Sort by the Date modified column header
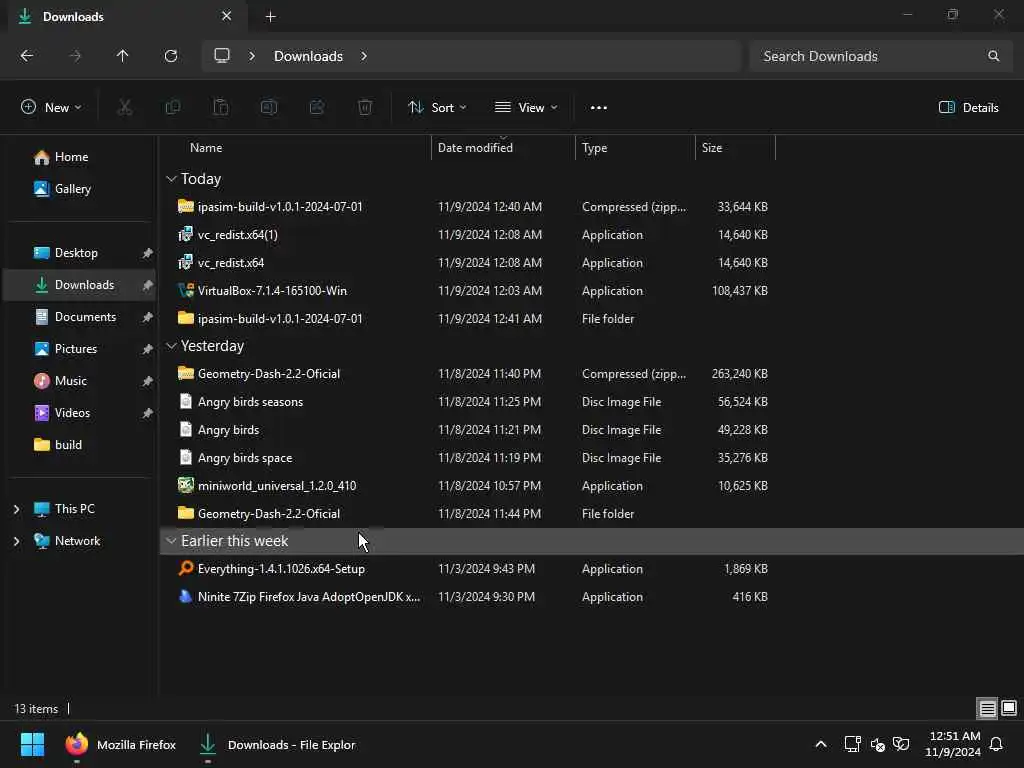 pyautogui.click(x=503, y=148)
